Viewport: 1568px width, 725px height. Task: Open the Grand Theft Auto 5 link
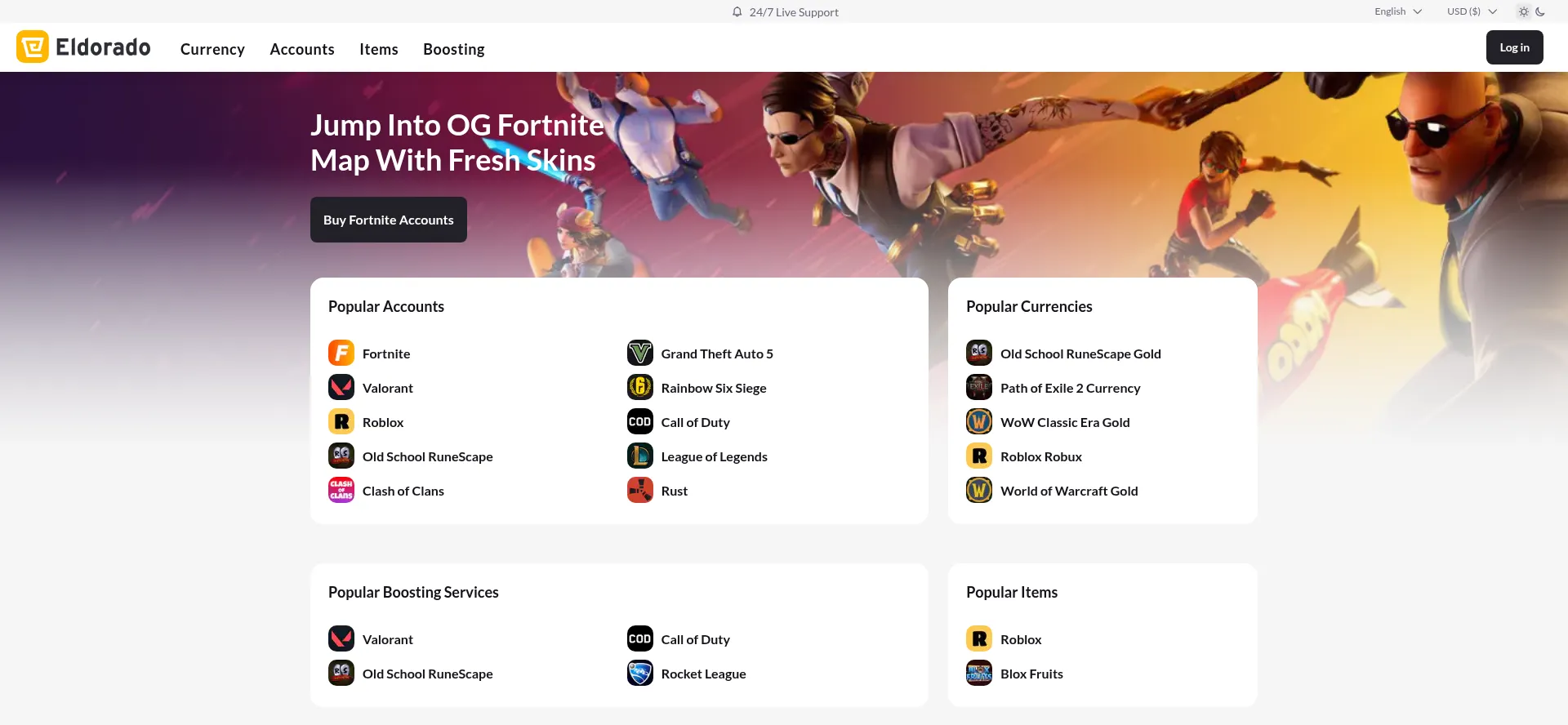click(x=717, y=354)
